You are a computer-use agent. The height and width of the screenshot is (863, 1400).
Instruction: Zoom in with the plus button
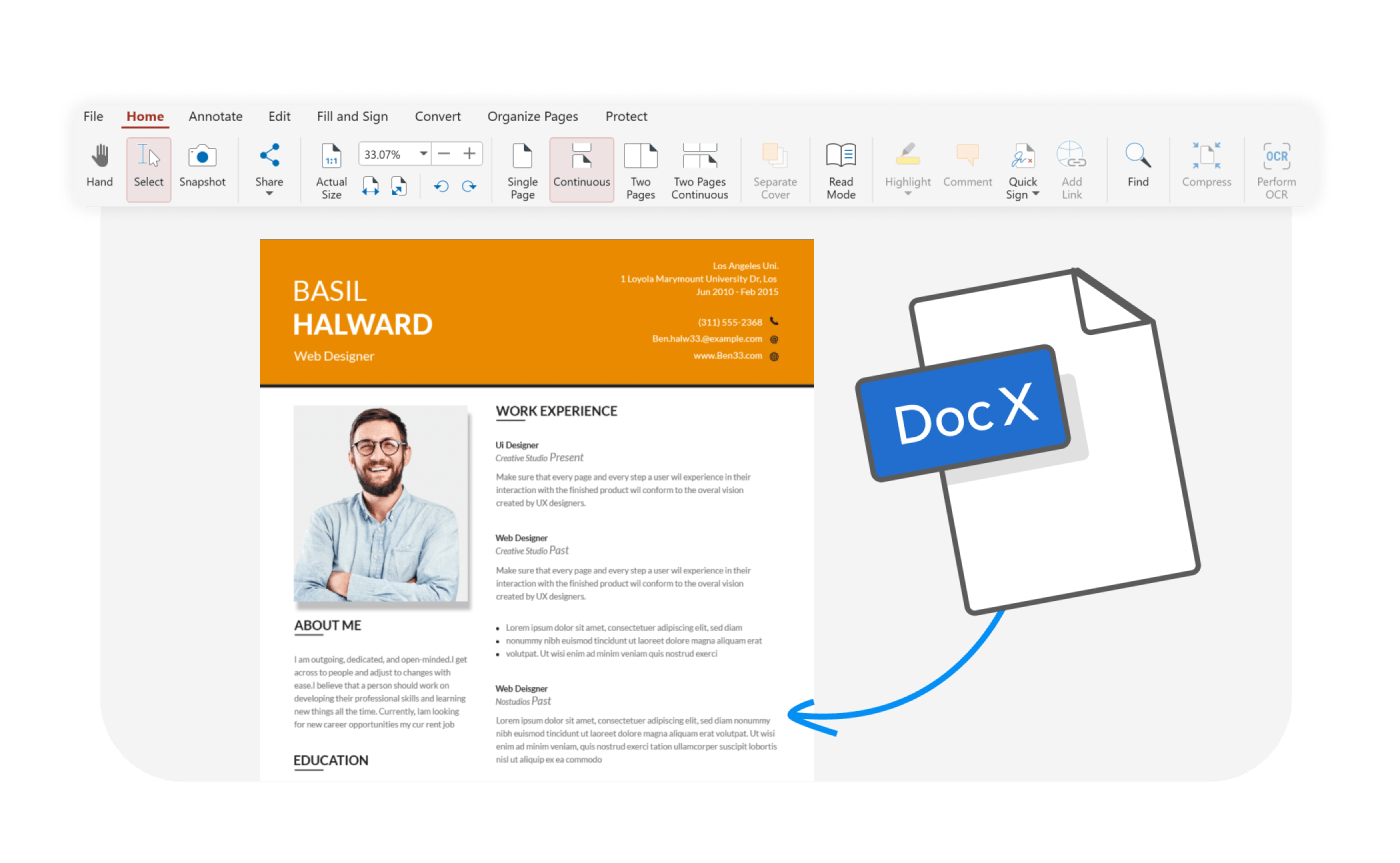[469, 154]
